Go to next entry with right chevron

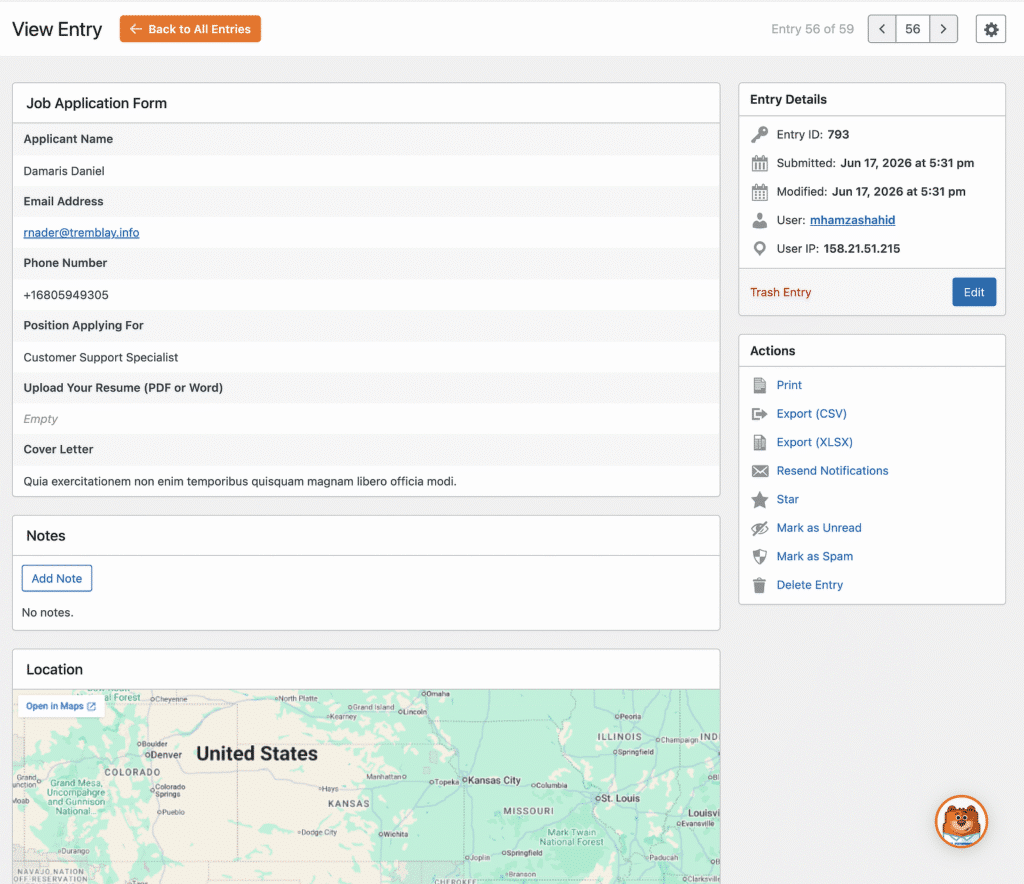tap(943, 29)
